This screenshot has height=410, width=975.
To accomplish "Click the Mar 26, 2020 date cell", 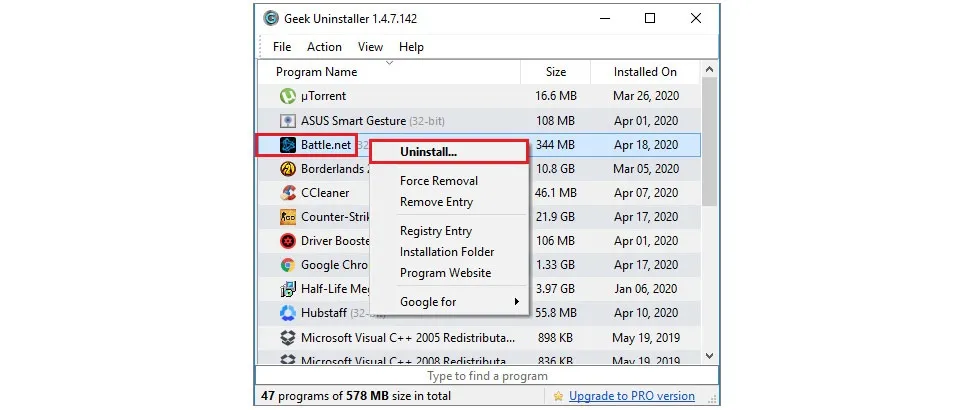I will (646, 96).
